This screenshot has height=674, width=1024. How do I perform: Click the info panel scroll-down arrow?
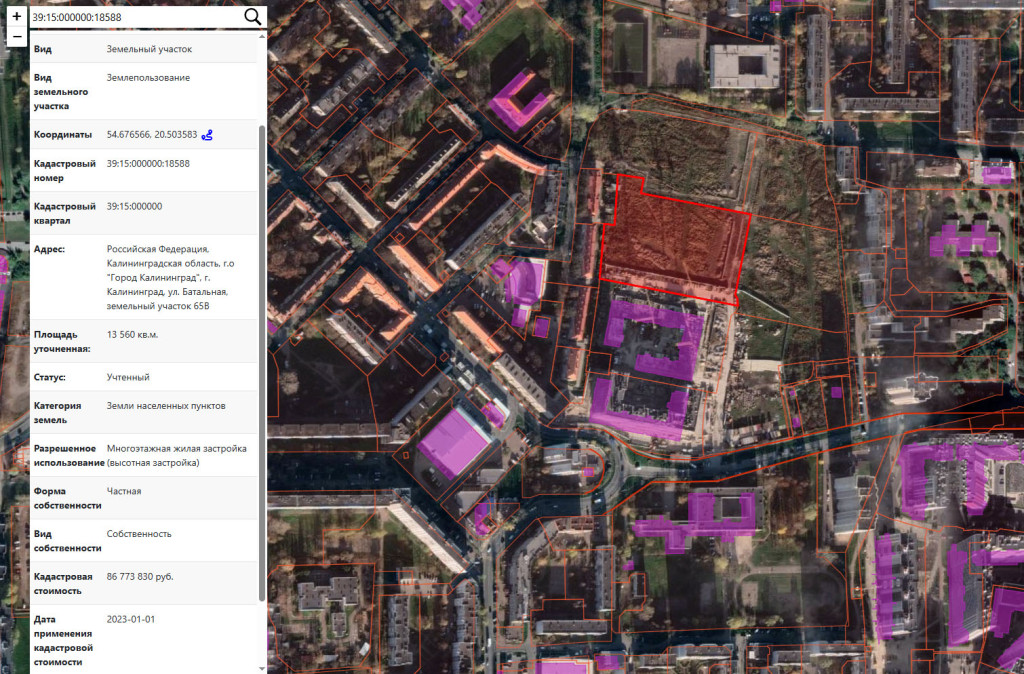(263, 667)
